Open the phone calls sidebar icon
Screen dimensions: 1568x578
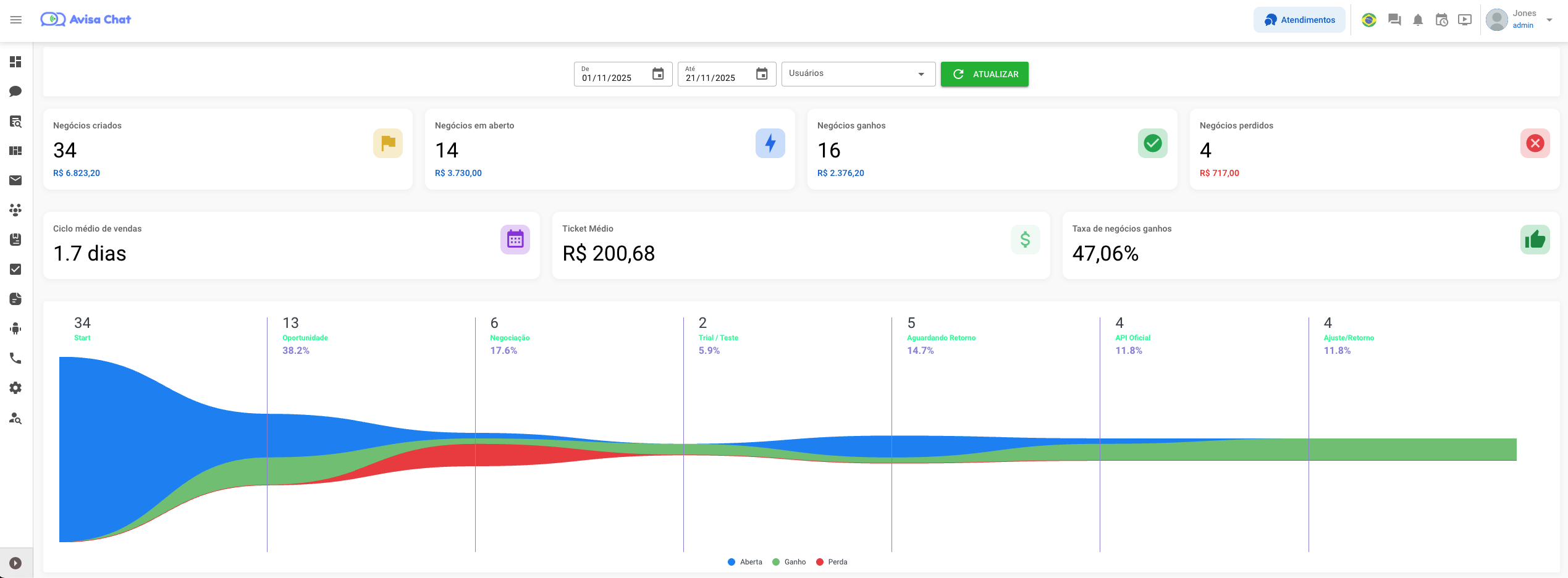coord(16,358)
